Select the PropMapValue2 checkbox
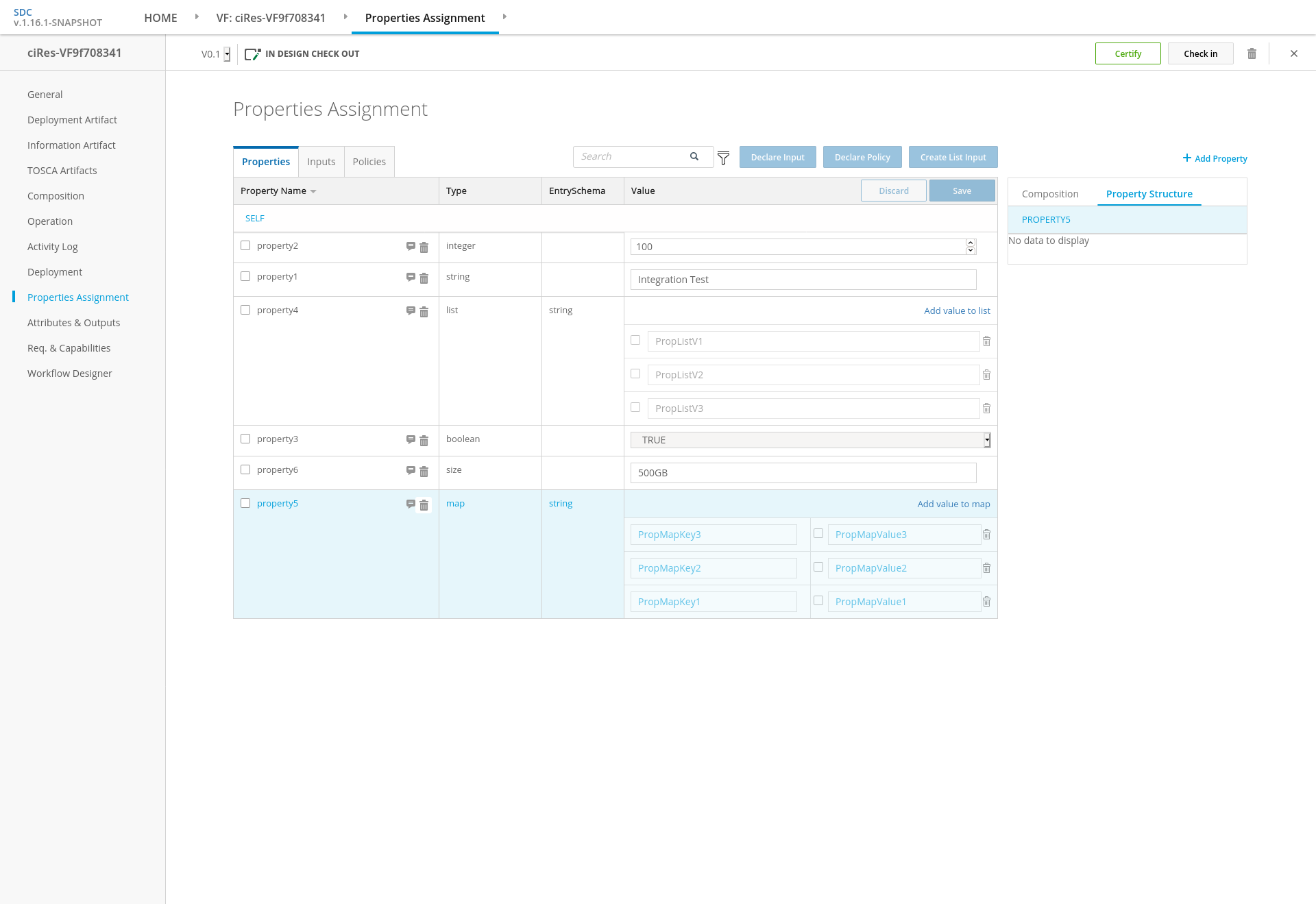The width and height of the screenshot is (1316, 904). [818, 567]
